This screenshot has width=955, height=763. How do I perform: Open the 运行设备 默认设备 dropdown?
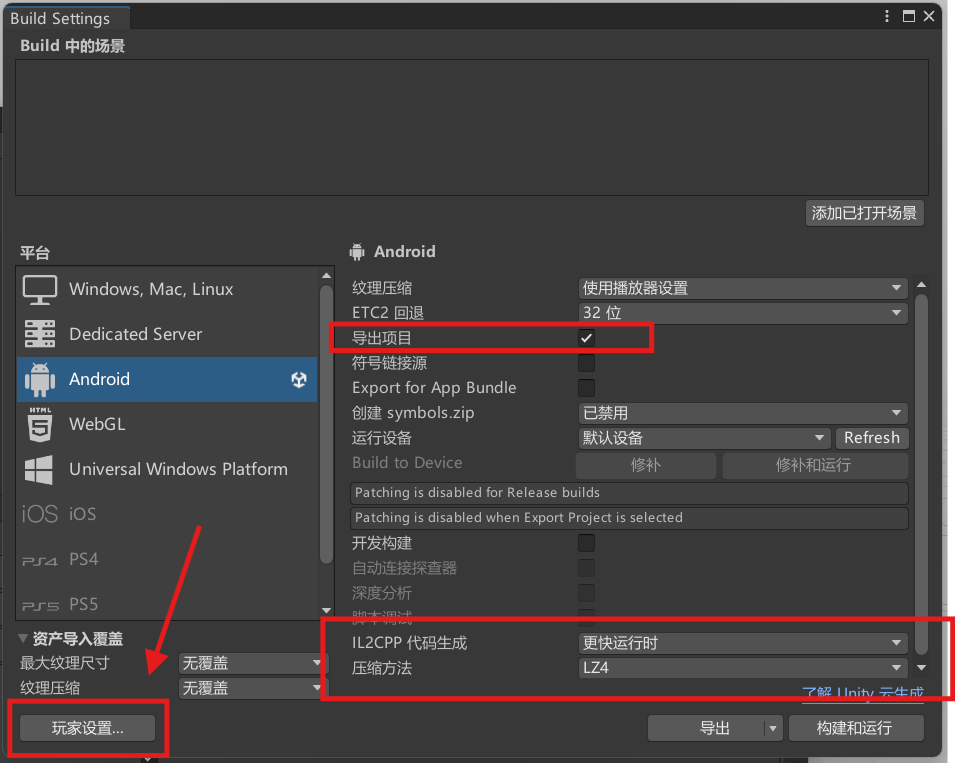(703, 438)
